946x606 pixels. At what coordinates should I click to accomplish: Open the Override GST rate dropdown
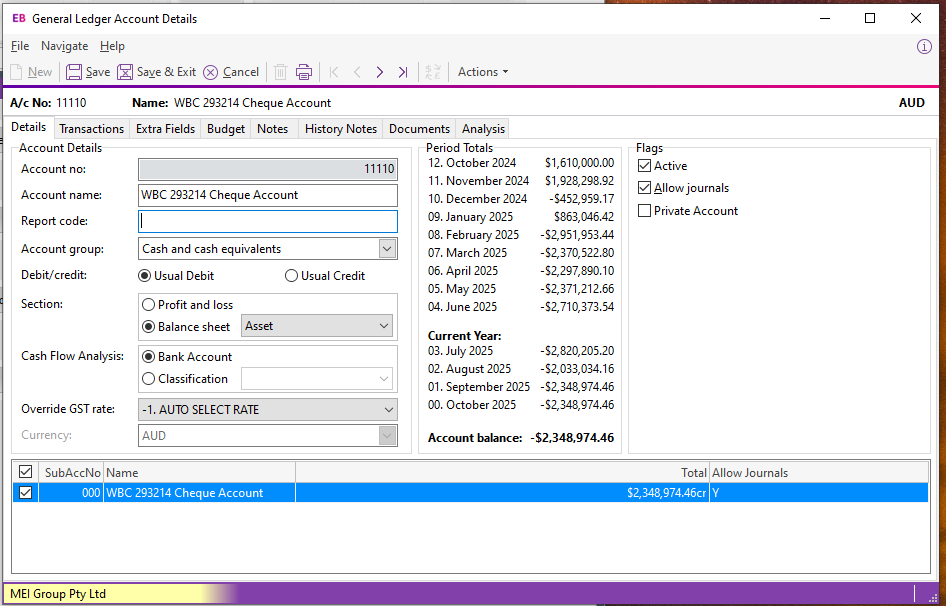point(388,410)
